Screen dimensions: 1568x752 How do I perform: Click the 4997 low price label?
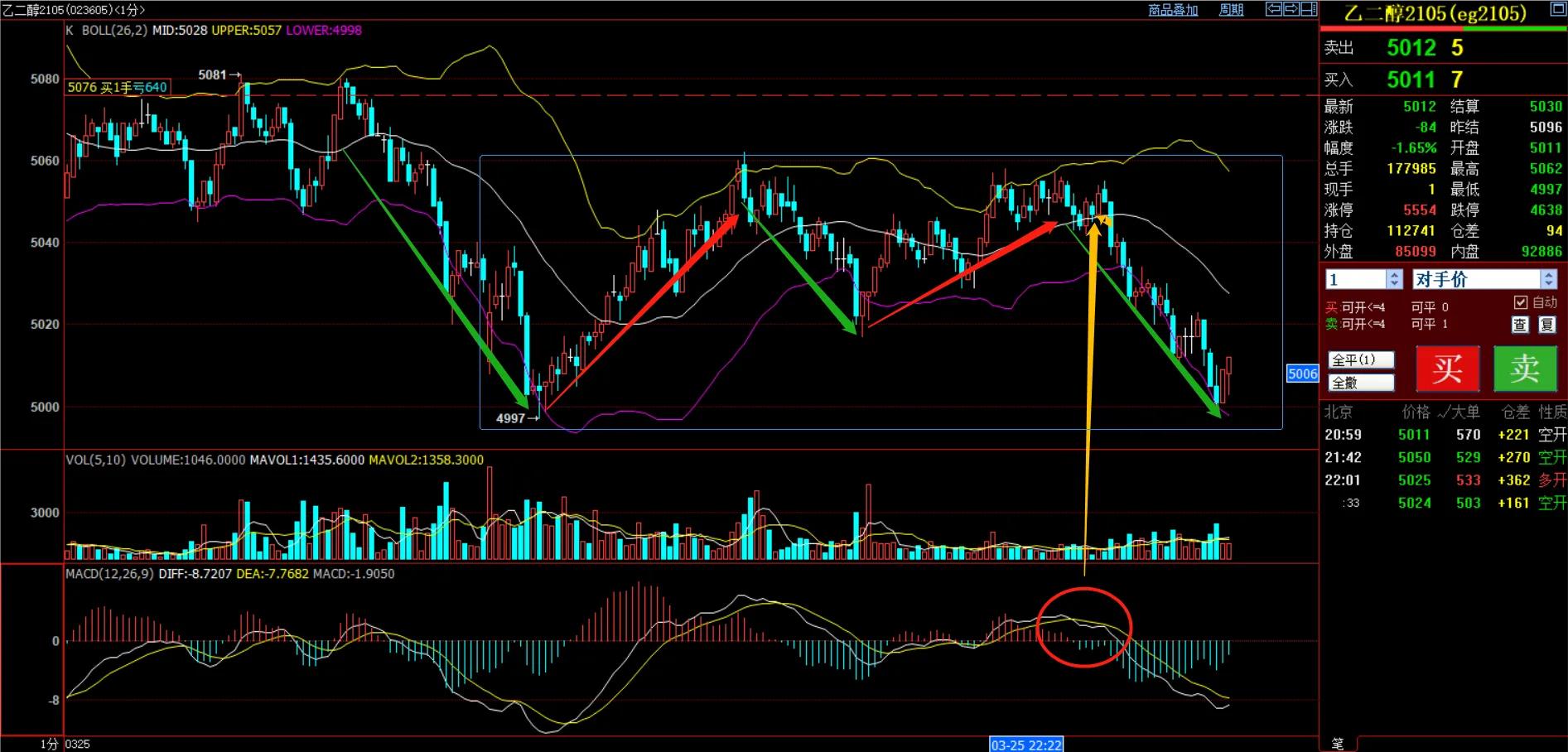pyautogui.click(x=510, y=418)
